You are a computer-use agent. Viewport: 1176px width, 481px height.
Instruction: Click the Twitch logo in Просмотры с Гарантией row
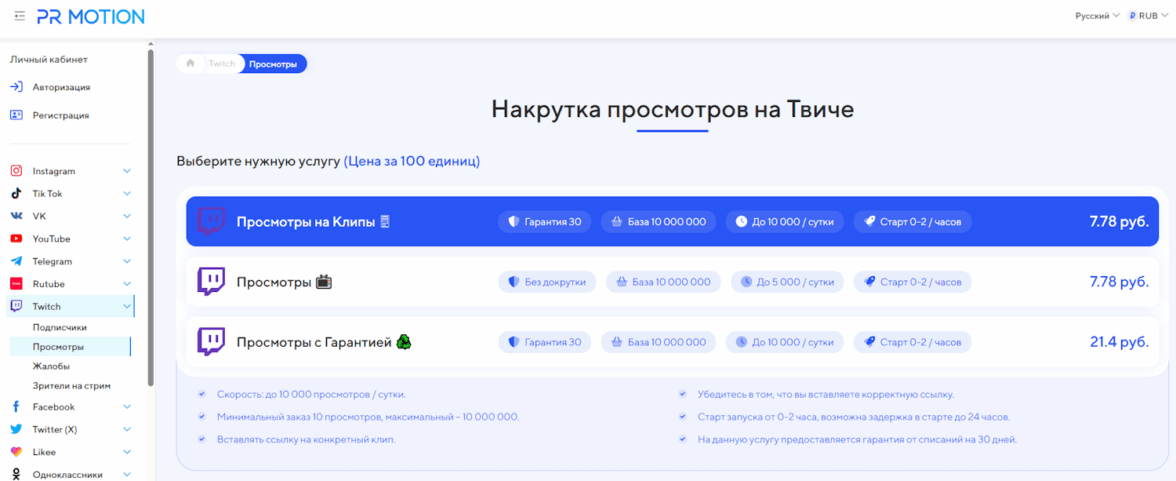pyautogui.click(x=211, y=342)
